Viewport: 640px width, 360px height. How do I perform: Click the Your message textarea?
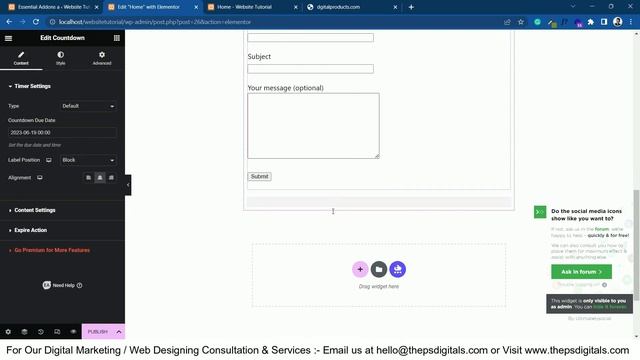pos(313,126)
